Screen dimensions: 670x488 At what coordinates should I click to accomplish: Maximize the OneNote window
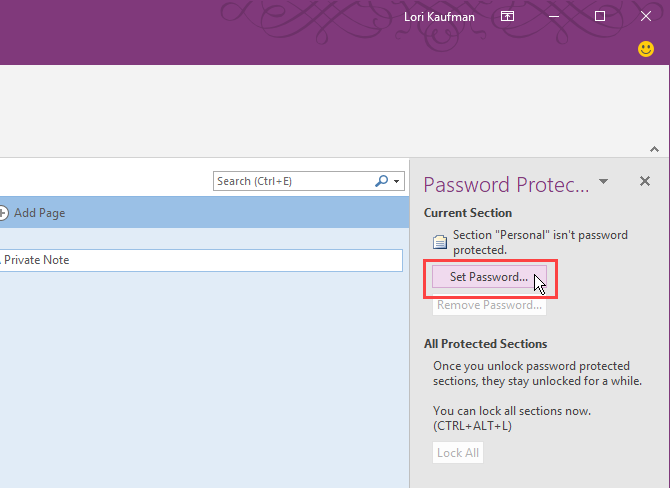600,17
